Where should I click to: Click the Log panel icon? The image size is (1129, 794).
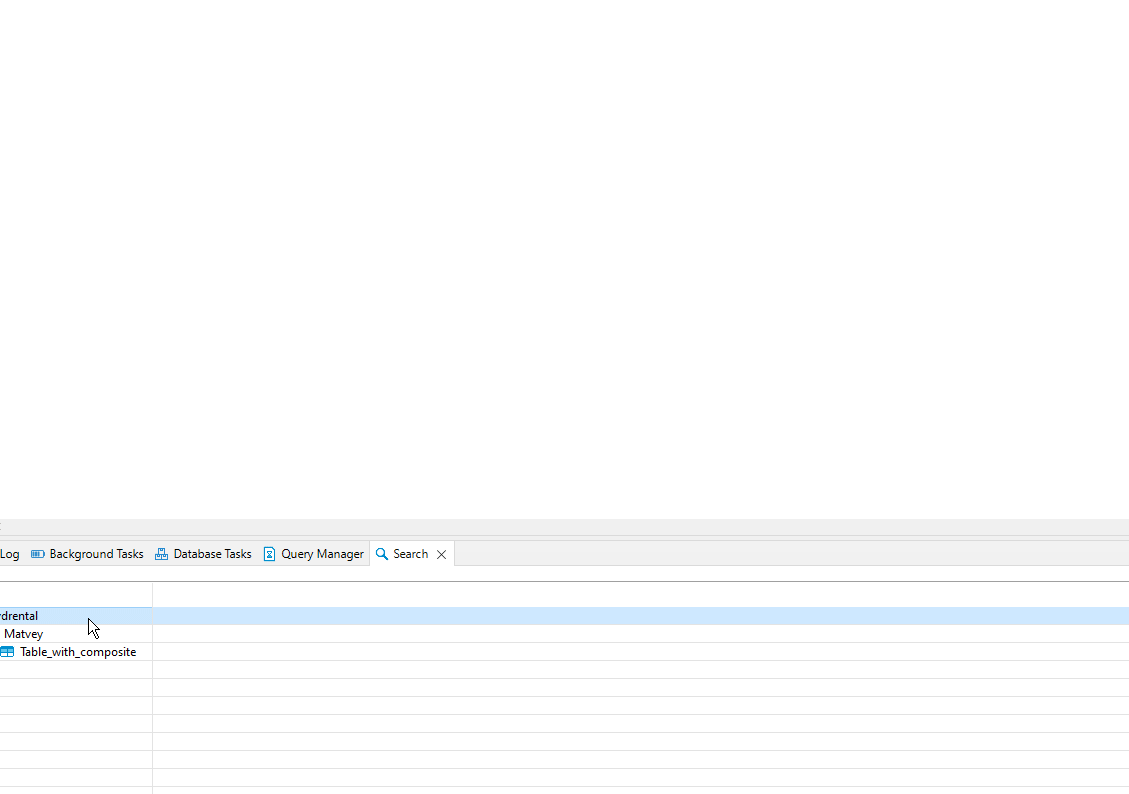[10, 553]
